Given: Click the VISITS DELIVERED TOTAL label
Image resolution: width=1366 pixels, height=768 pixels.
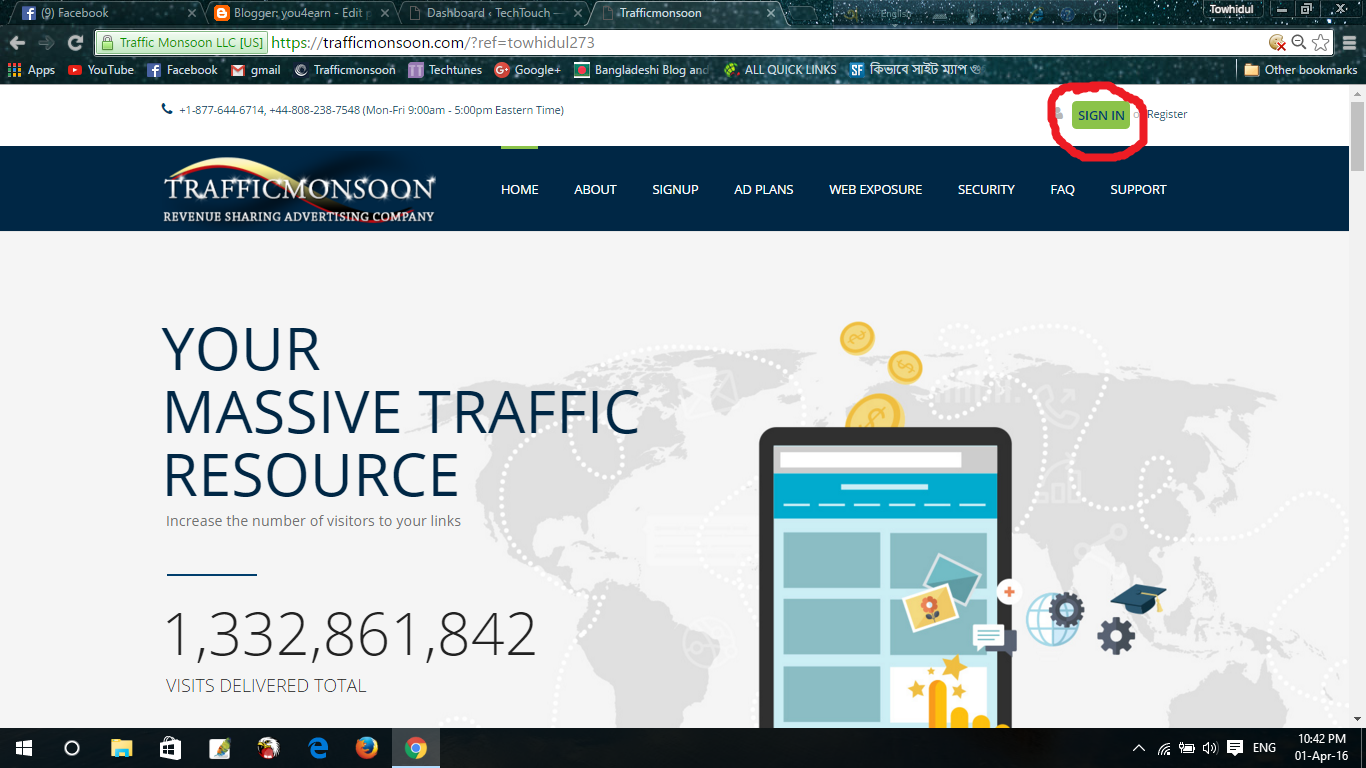Looking at the screenshot, I should pyautogui.click(x=266, y=686).
